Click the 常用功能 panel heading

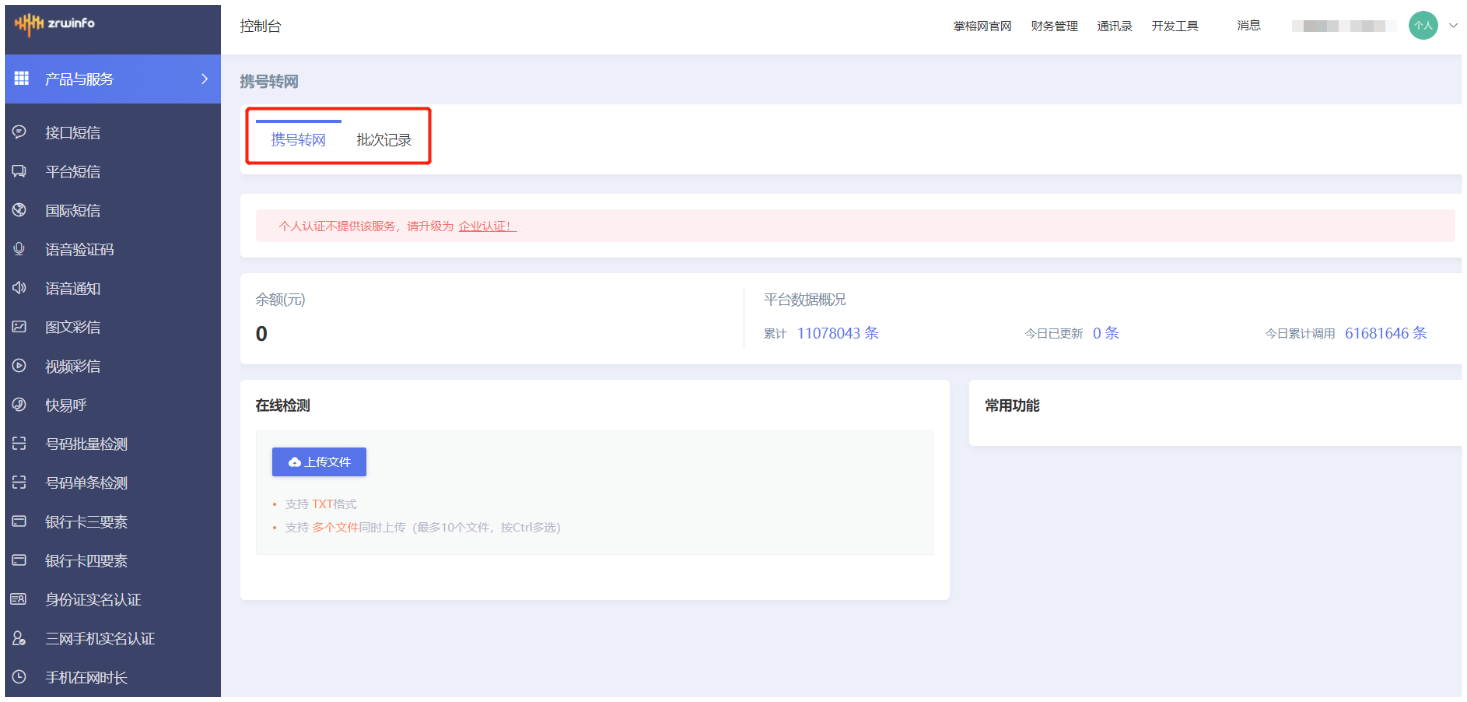tap(1012, 405)
